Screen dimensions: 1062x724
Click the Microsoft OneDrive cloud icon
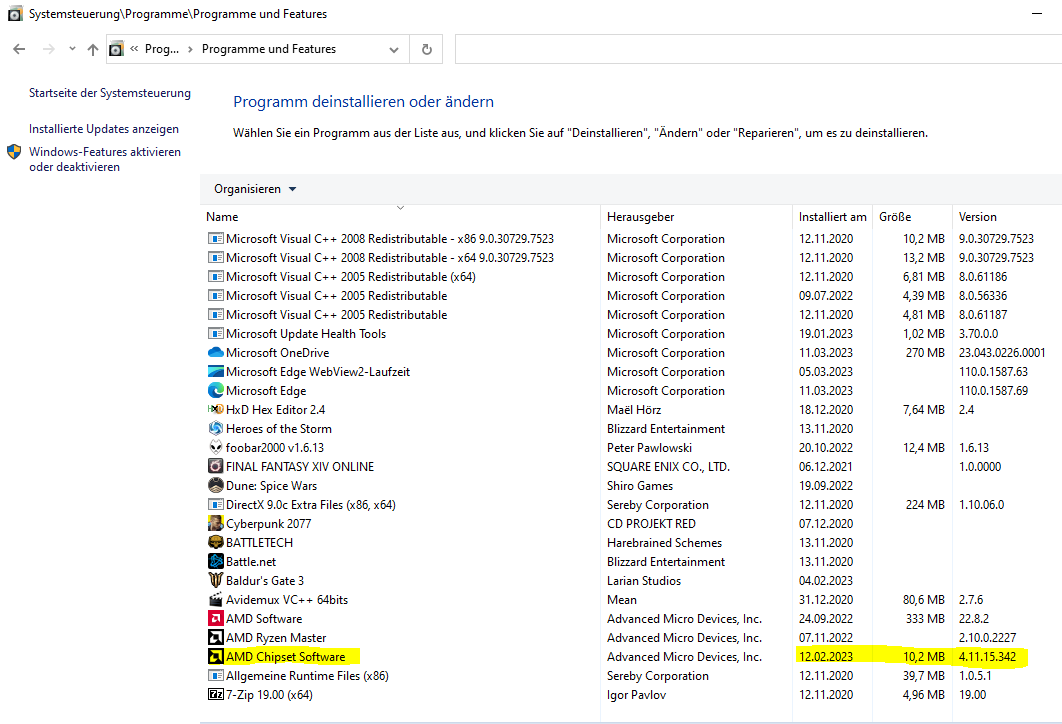(215, 353)
